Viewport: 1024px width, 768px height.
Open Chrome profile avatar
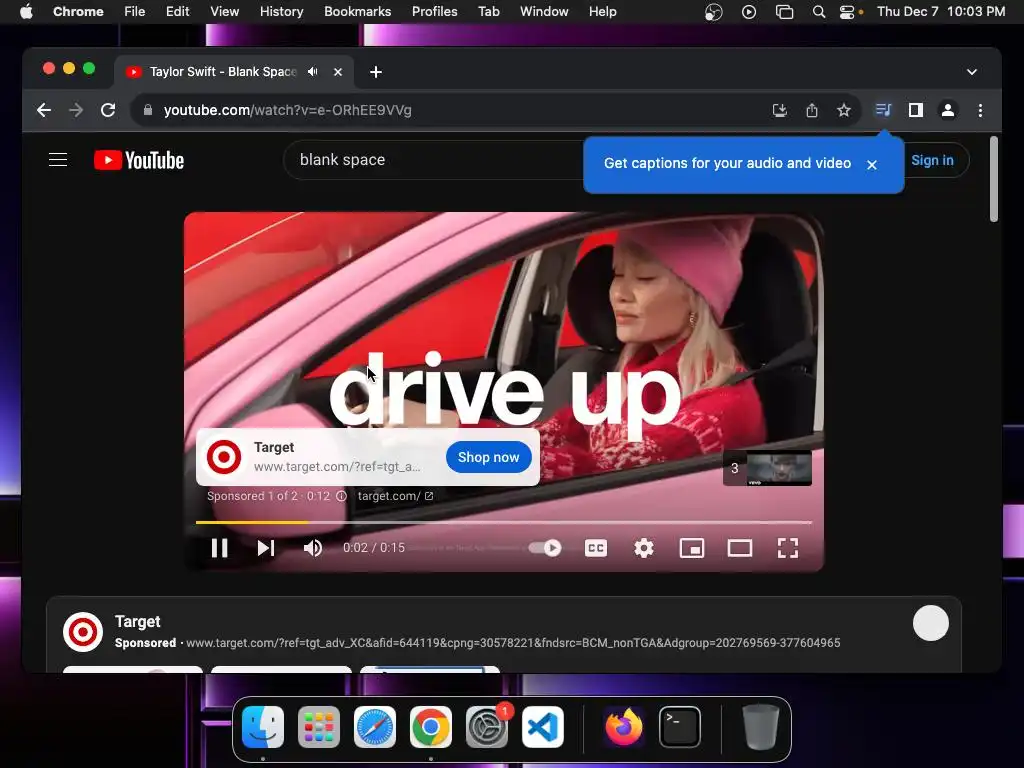click(948, 110)
